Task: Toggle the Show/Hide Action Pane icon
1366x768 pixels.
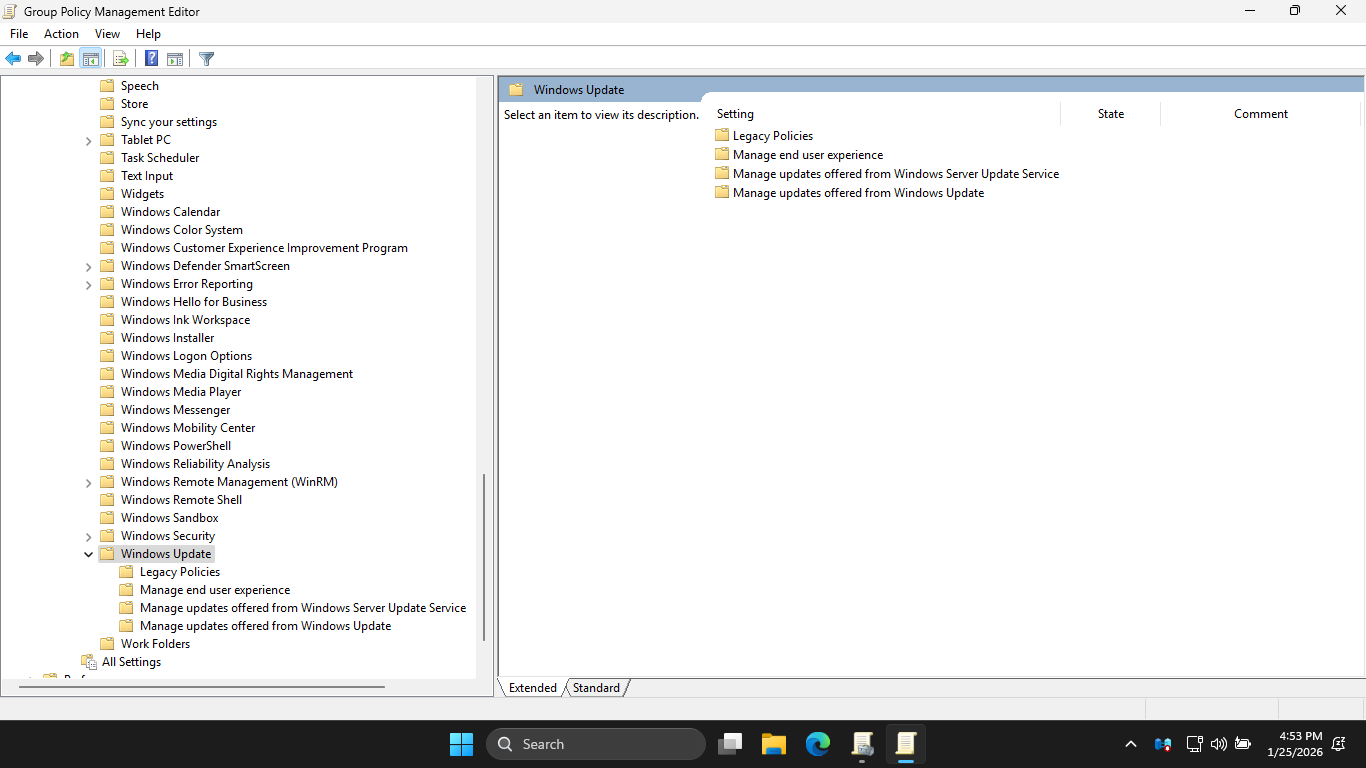Action: 175,59
